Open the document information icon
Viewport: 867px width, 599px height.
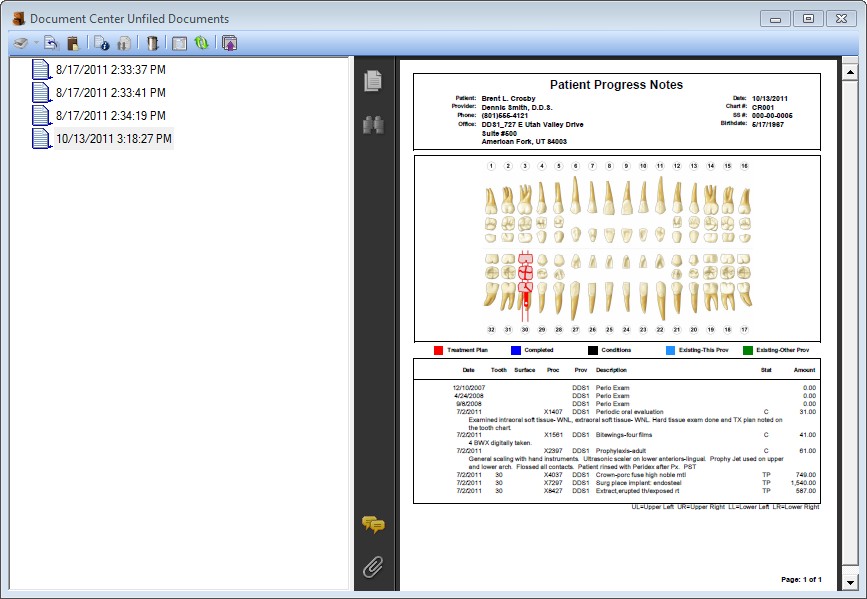click(x=101, y=44)
